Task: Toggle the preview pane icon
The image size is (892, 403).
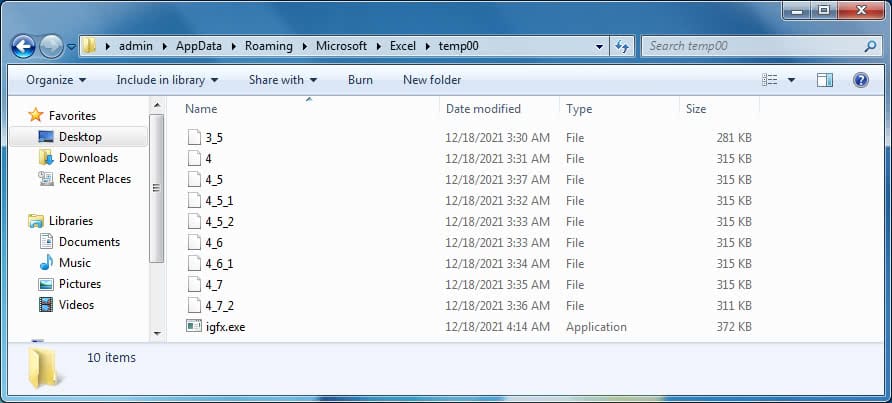Action: 825,80
